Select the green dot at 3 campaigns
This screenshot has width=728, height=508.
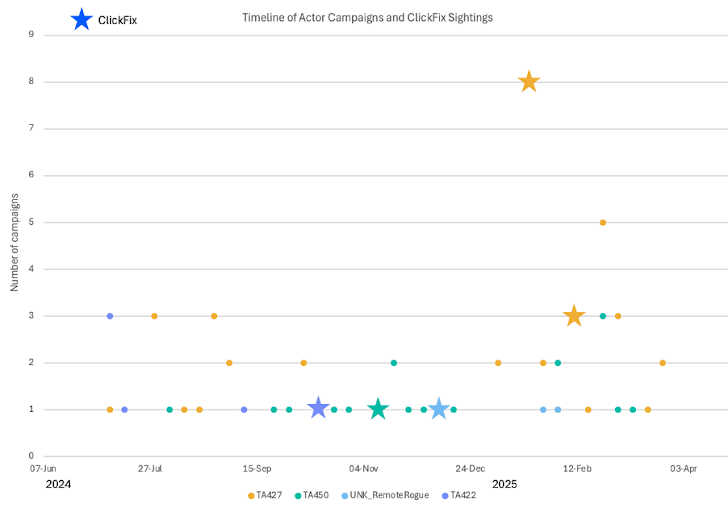coord(603,316)
